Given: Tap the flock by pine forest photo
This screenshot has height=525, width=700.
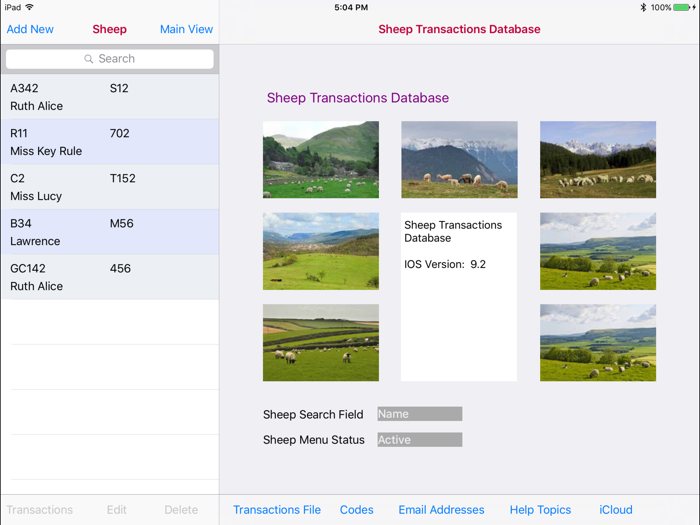Looking at the screenshot, I should pos(598,159).
